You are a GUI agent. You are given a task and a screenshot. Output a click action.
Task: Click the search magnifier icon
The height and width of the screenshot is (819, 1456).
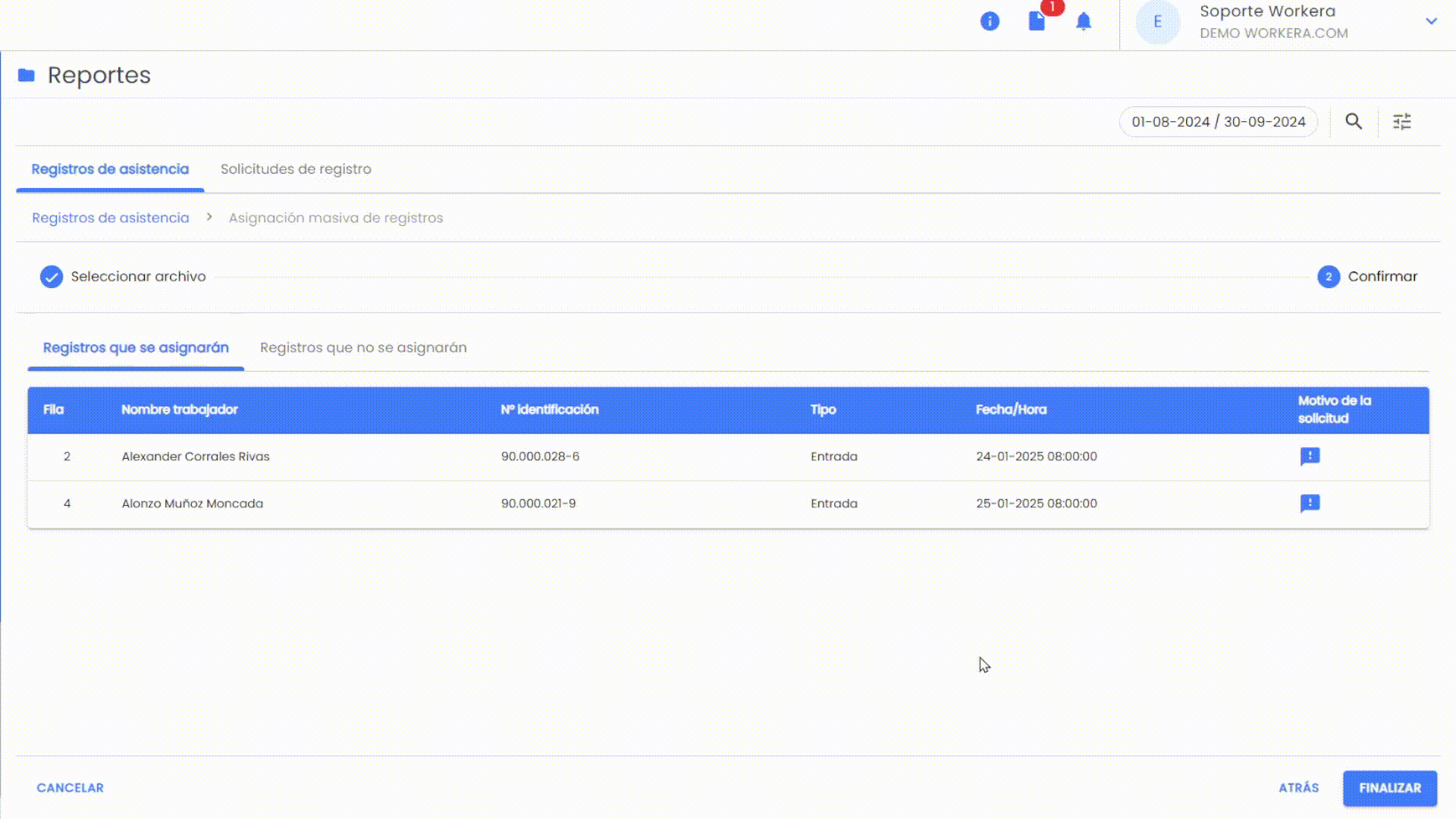(1354, 121)
